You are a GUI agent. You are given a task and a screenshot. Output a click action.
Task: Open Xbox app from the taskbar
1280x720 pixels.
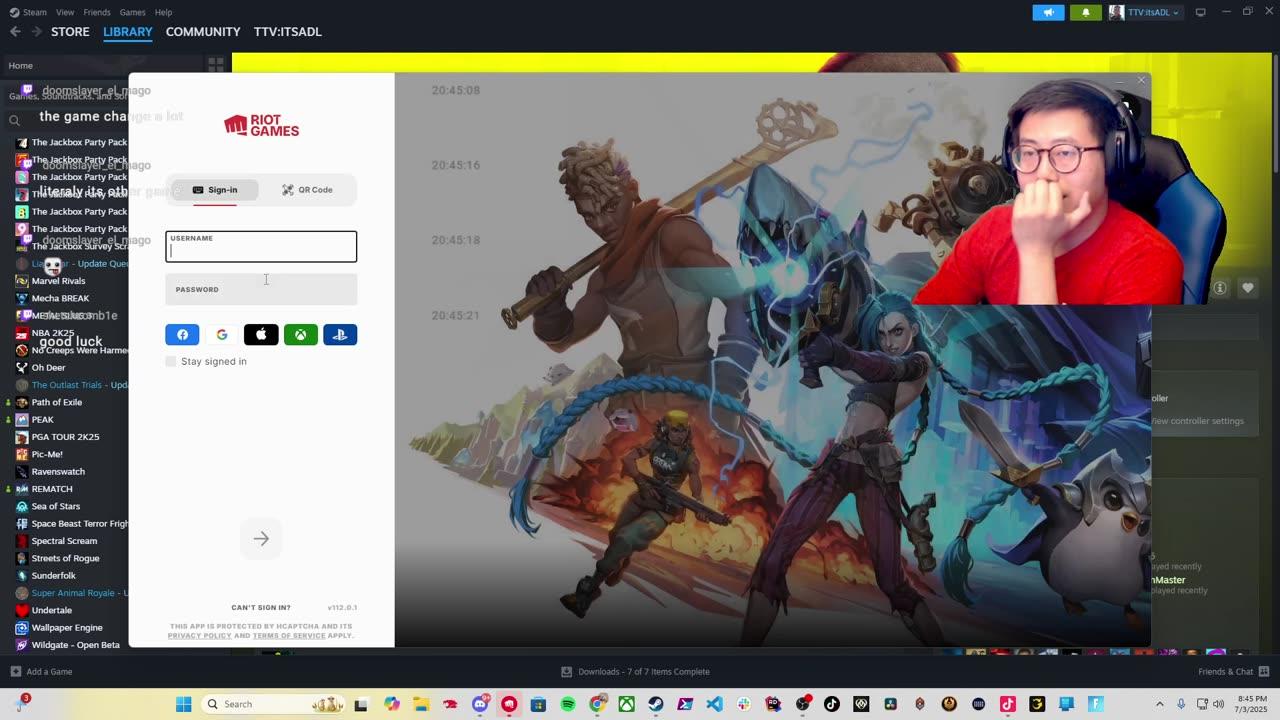(626, 704)
